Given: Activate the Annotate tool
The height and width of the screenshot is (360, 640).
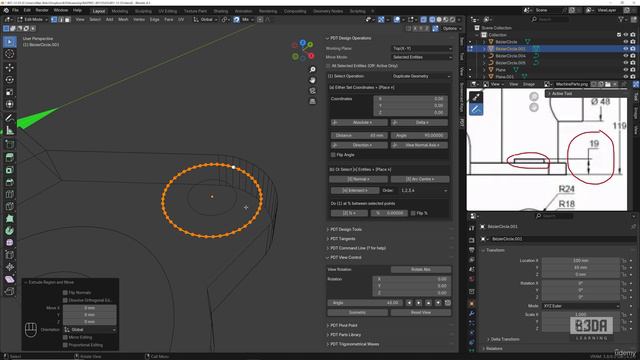Looking at the screenshot, I should point(9,118).
